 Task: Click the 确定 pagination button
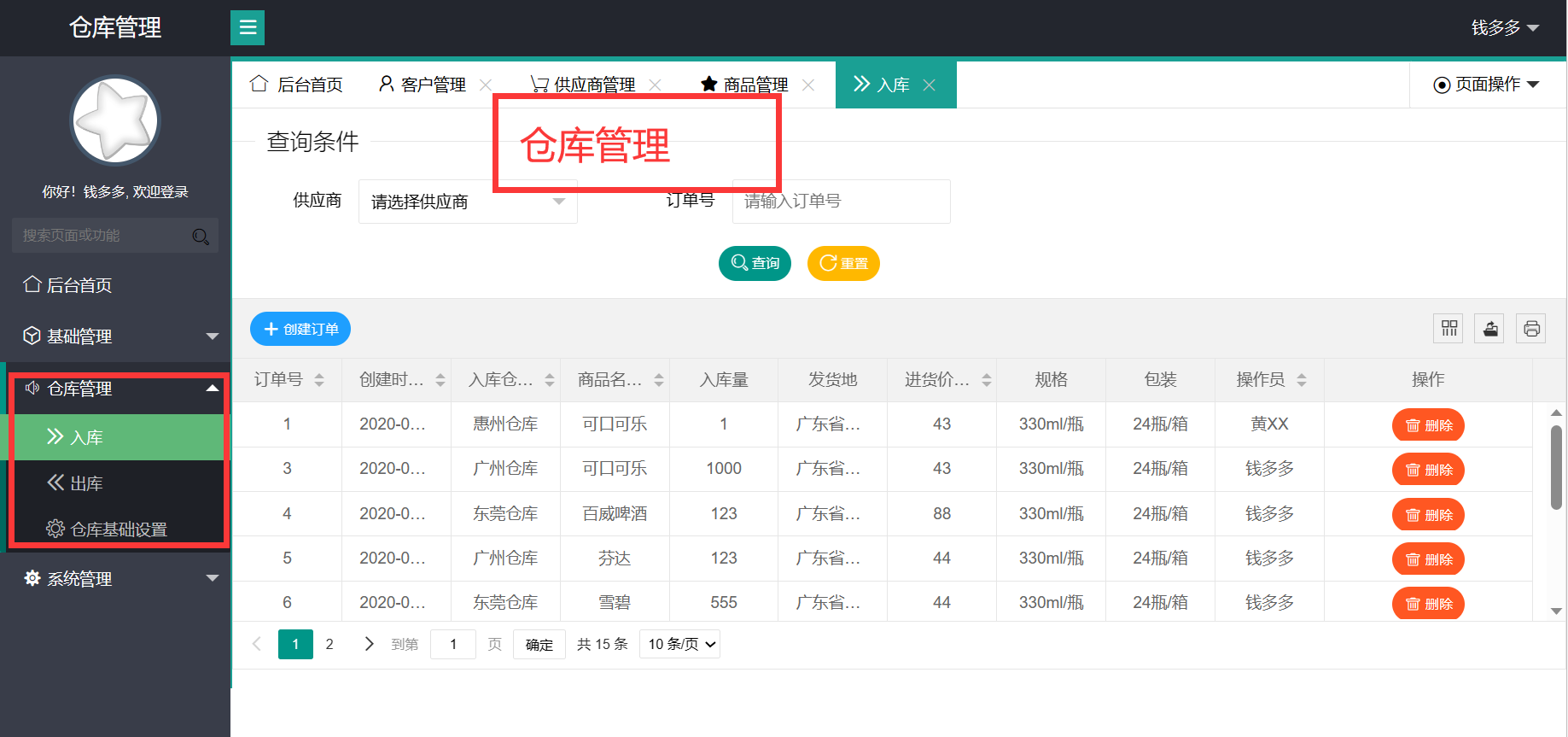(x=539, y=644)
